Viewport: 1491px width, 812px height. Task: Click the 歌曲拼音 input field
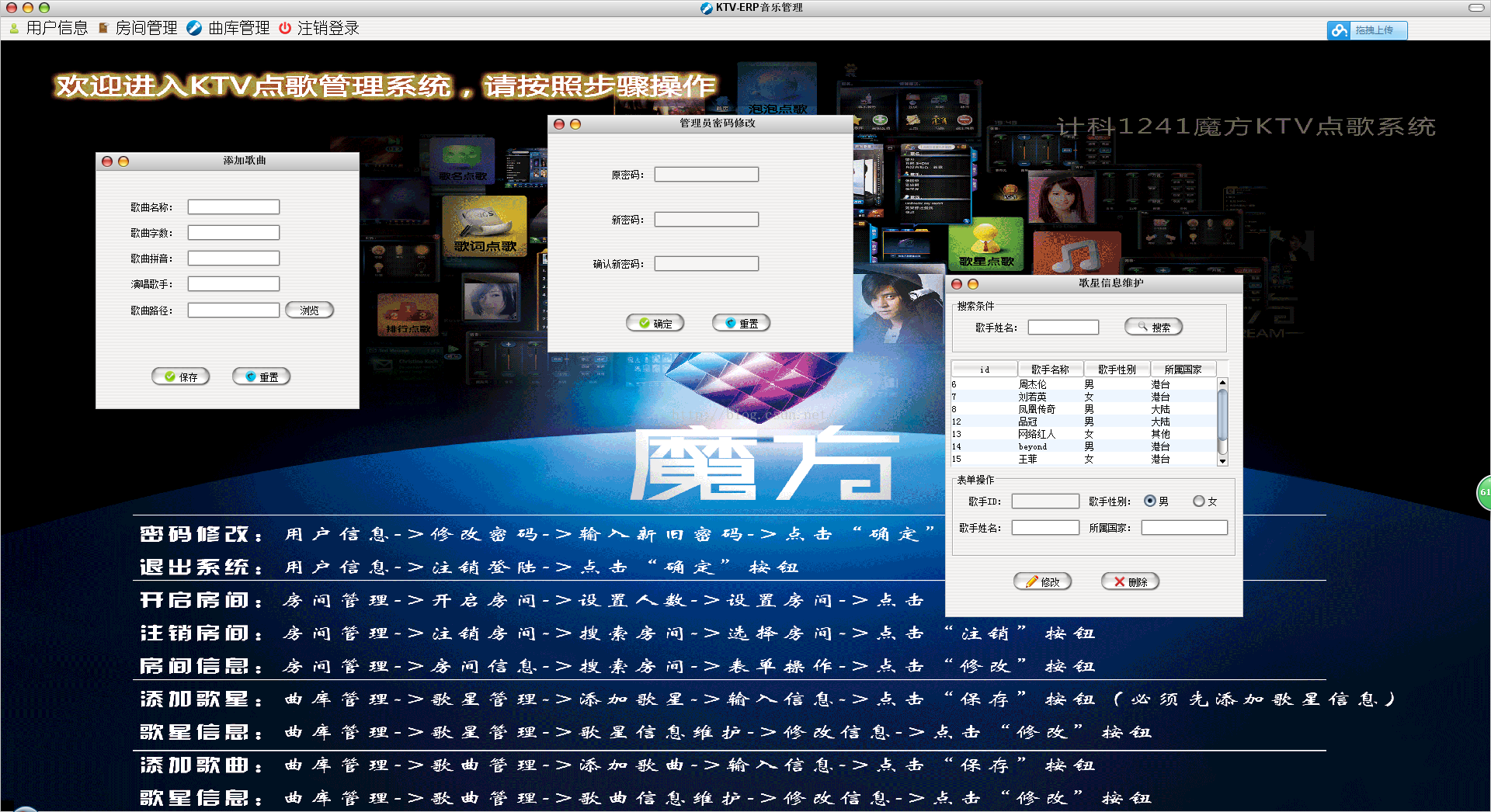tap(234, 259)
